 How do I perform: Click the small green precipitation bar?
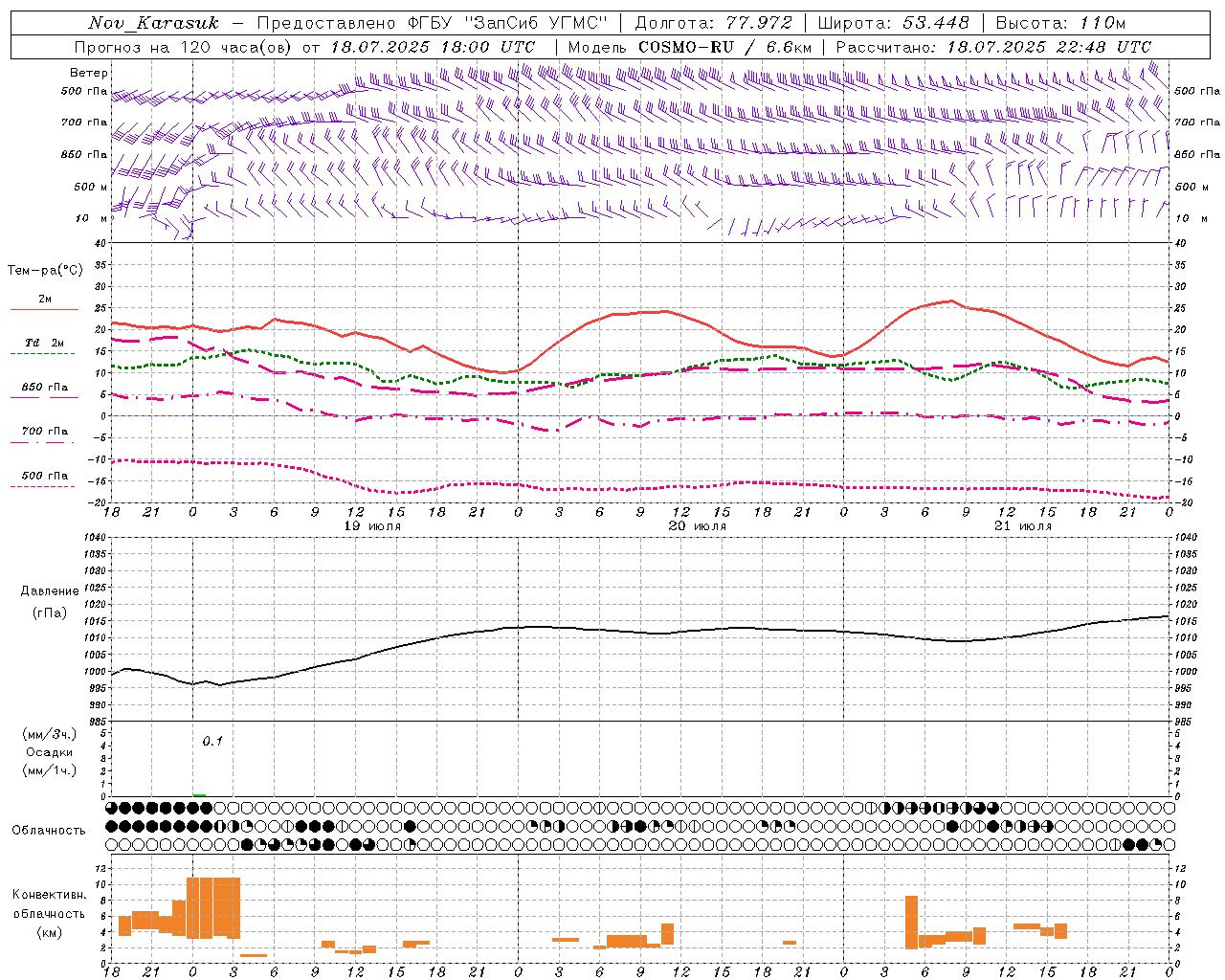tap(199, 794)
